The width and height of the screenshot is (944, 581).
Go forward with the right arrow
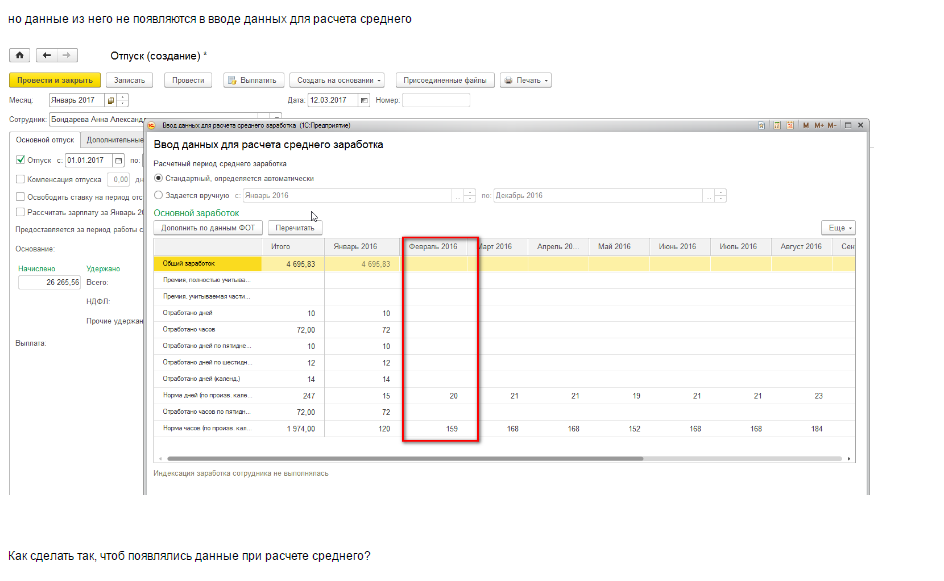66,55
